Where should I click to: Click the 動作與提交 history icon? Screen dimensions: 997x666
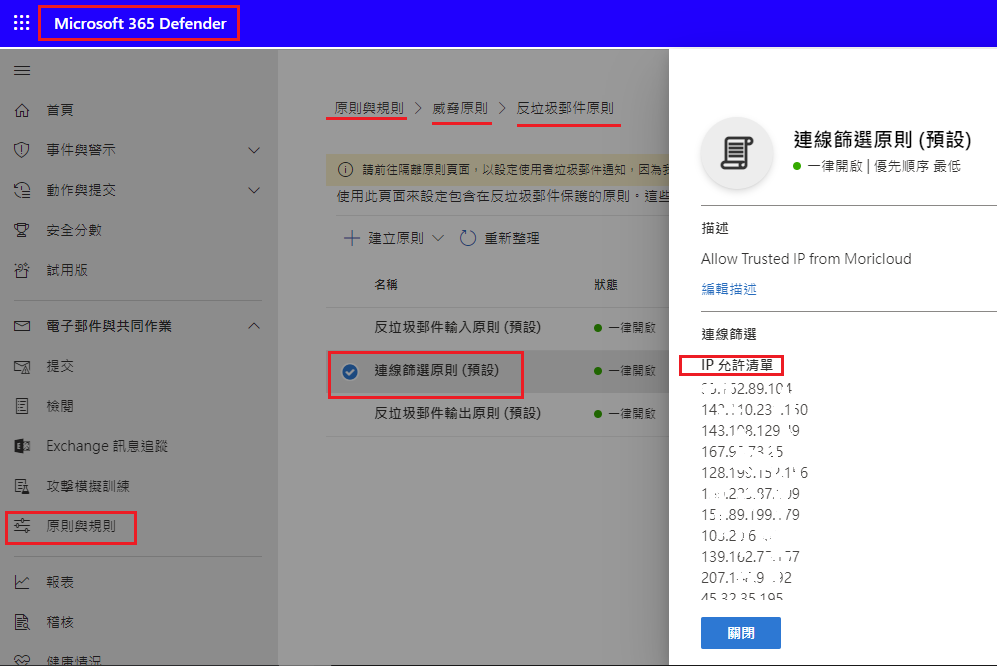click(x=22, y=190)
